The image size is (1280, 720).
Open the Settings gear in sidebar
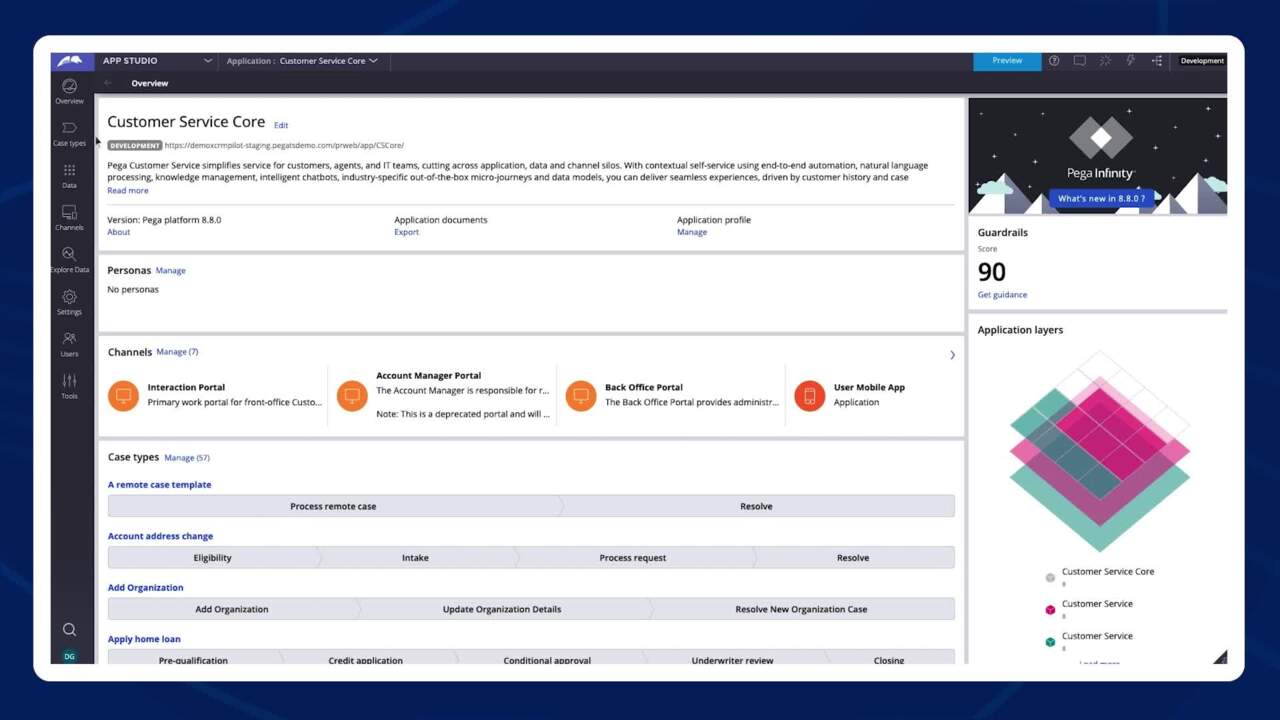pos(69,301)
